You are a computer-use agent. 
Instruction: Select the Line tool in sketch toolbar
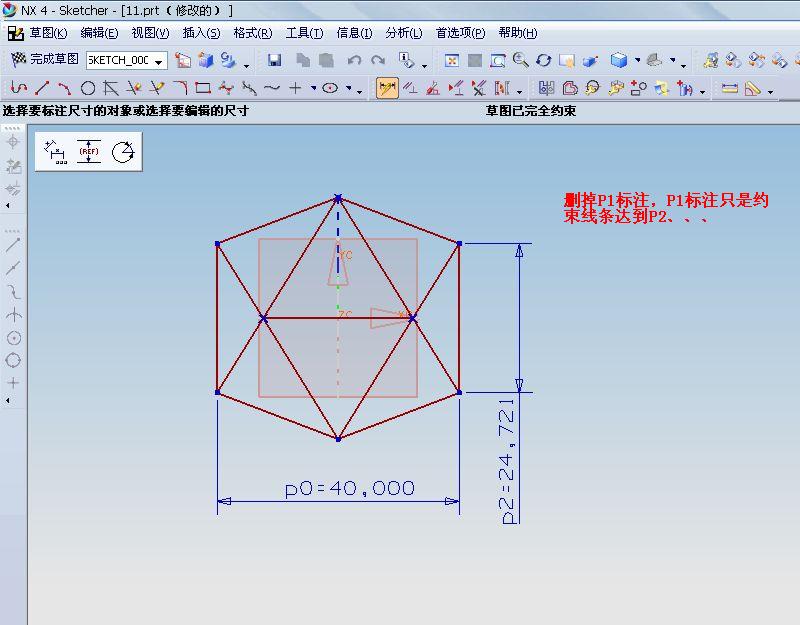tap(42, 88)
